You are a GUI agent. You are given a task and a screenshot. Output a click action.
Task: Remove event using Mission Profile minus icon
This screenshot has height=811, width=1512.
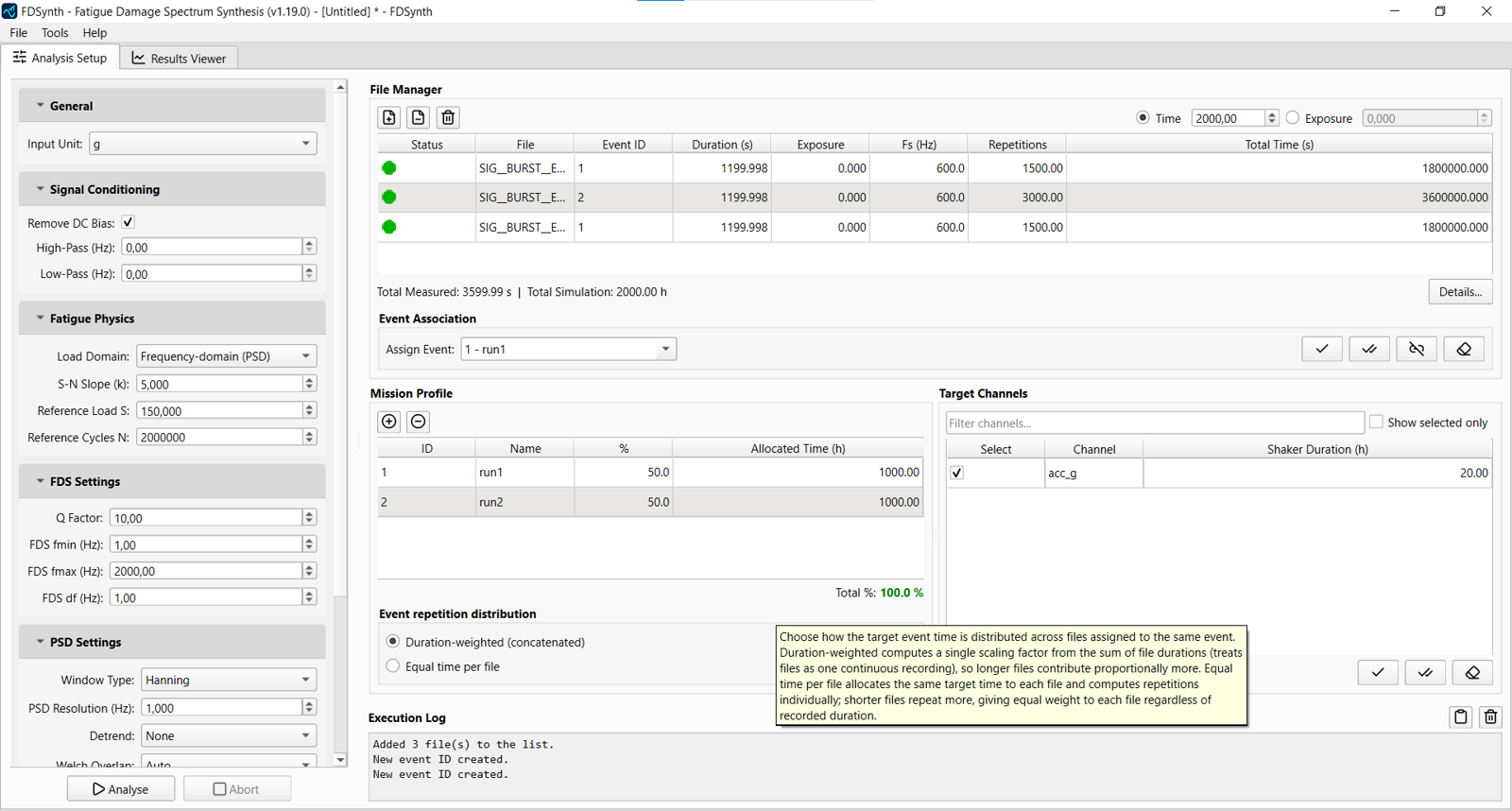[419, 422]
